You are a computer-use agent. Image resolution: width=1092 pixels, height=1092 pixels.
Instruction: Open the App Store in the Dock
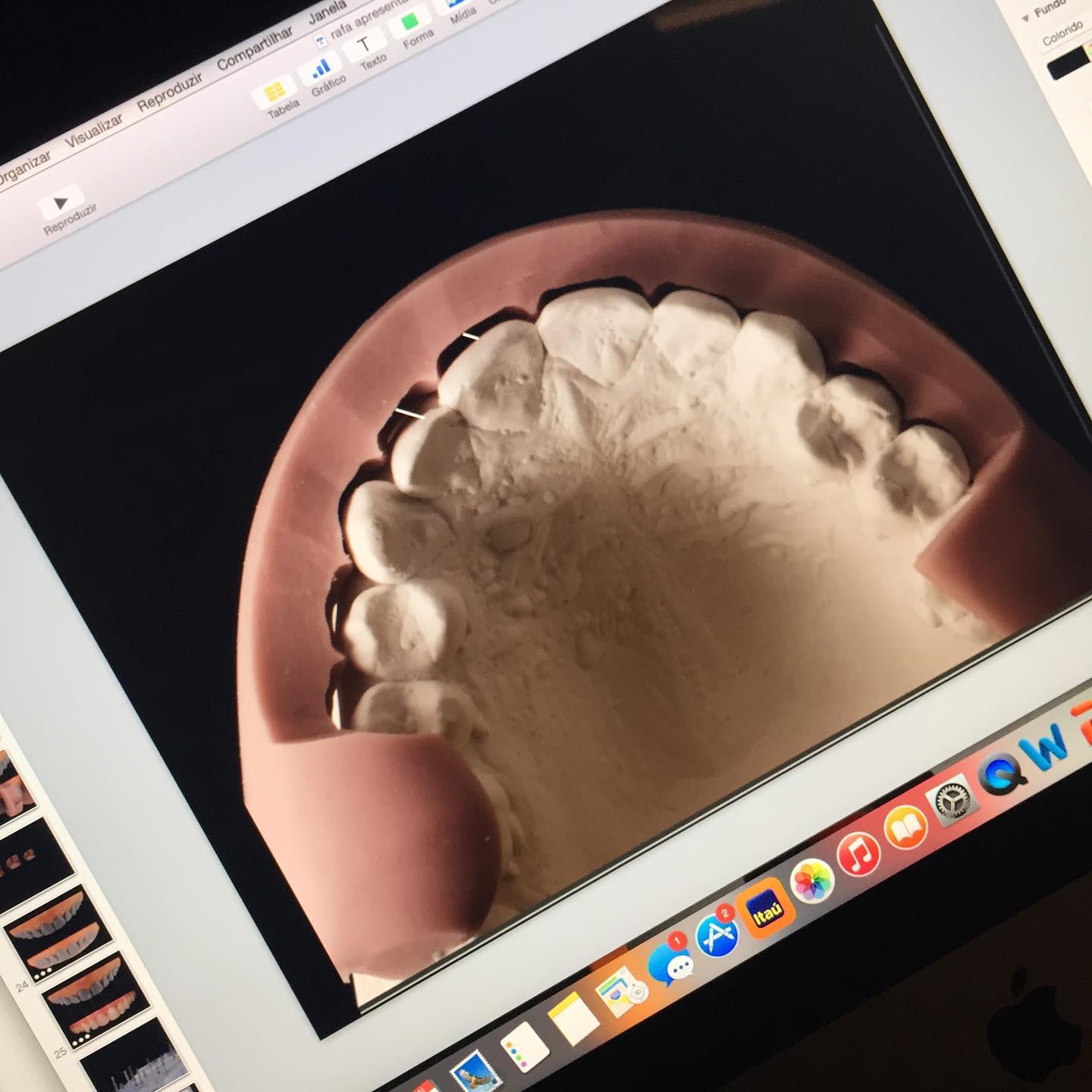tap(717, 934)
